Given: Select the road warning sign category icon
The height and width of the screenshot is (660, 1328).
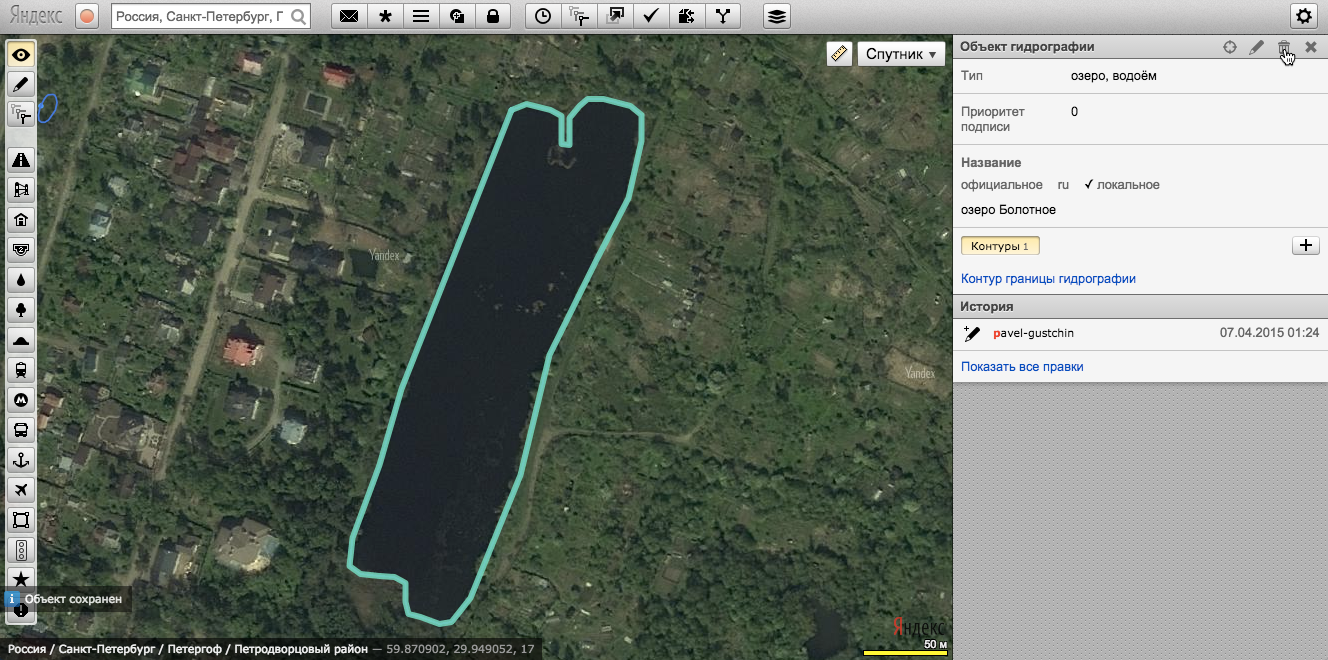Looking at the screenshot, I should click(21, 160).
